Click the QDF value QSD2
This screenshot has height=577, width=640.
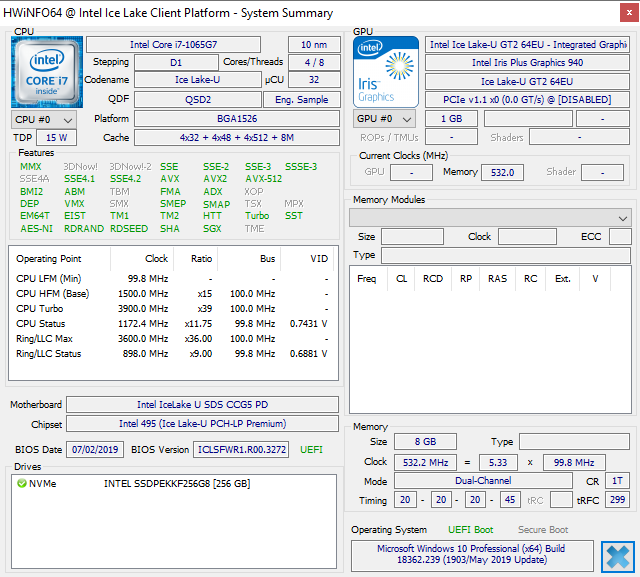(198, 100)
